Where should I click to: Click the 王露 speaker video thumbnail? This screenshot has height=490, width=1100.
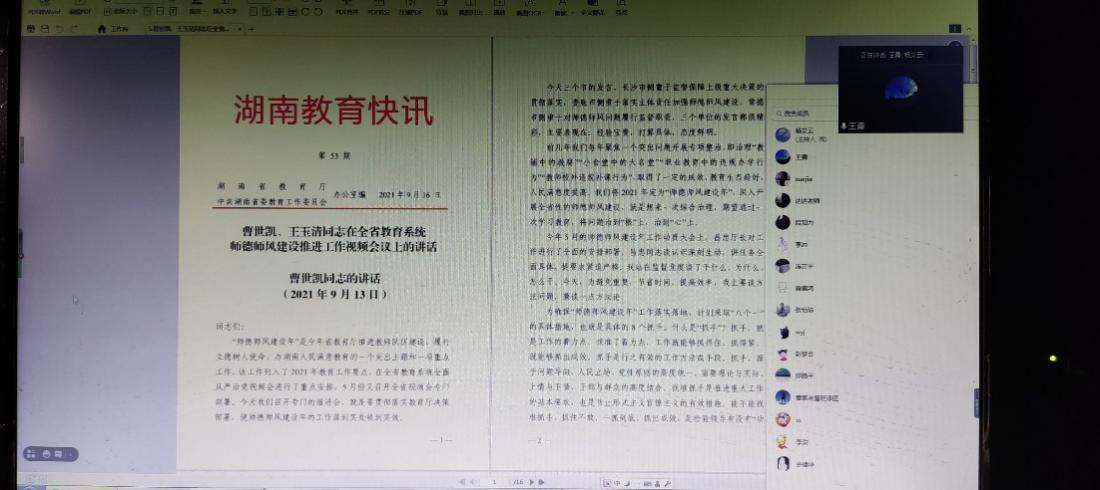click(x=900, y=89)
